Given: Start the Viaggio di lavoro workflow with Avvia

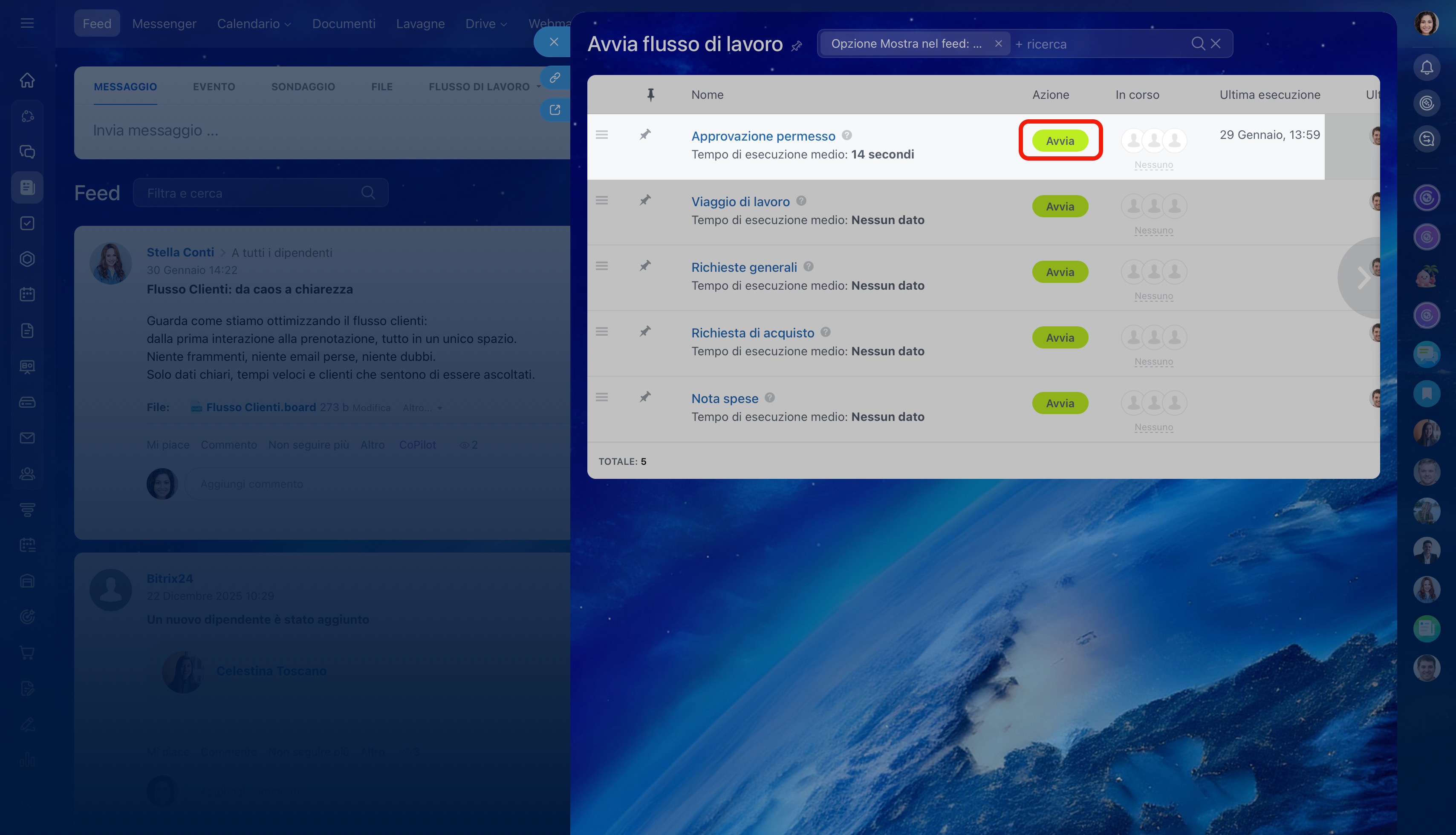Looking at the screenshot, I should (x=1060, y=207).
